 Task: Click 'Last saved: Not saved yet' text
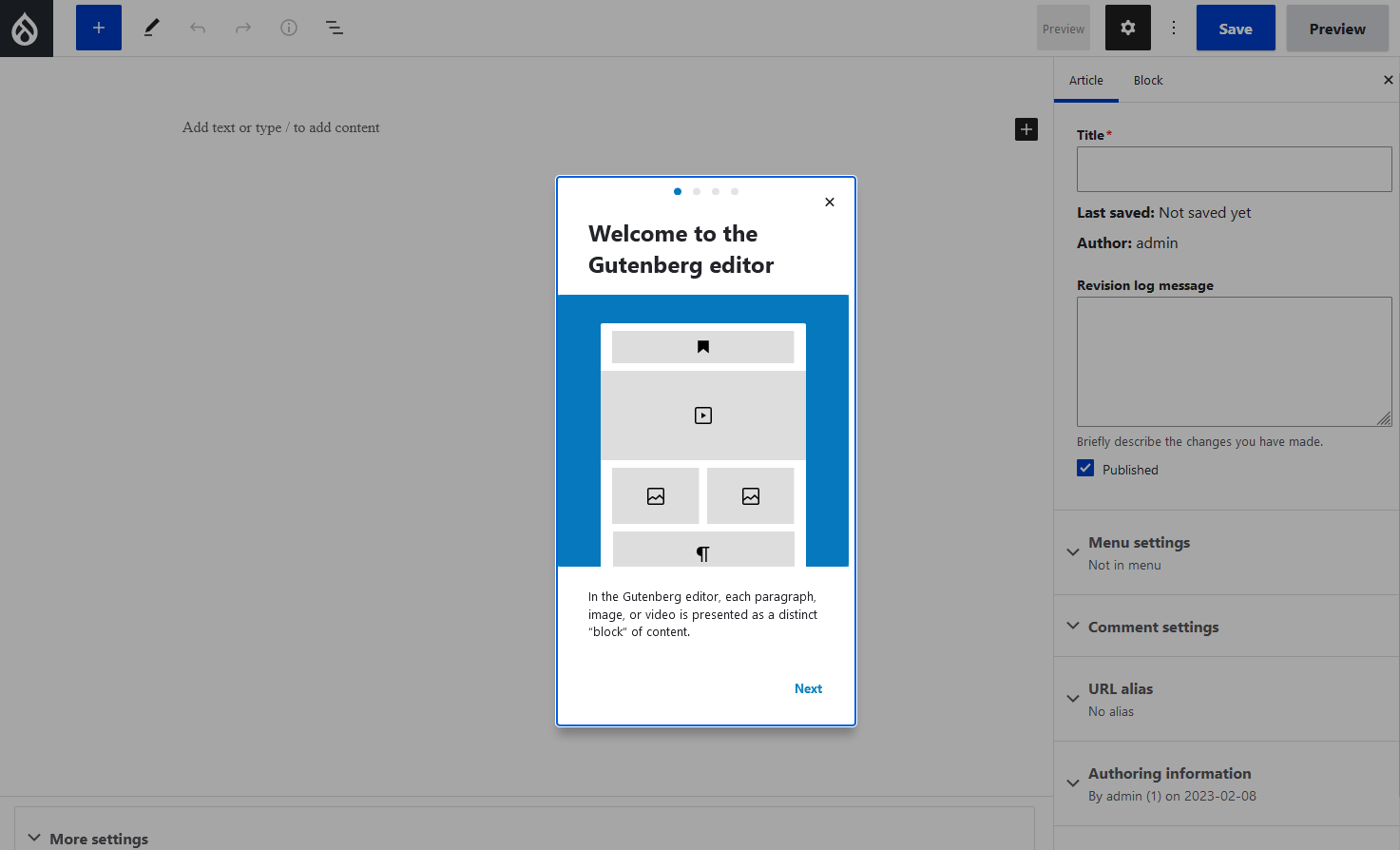[x=1163, y=213]
